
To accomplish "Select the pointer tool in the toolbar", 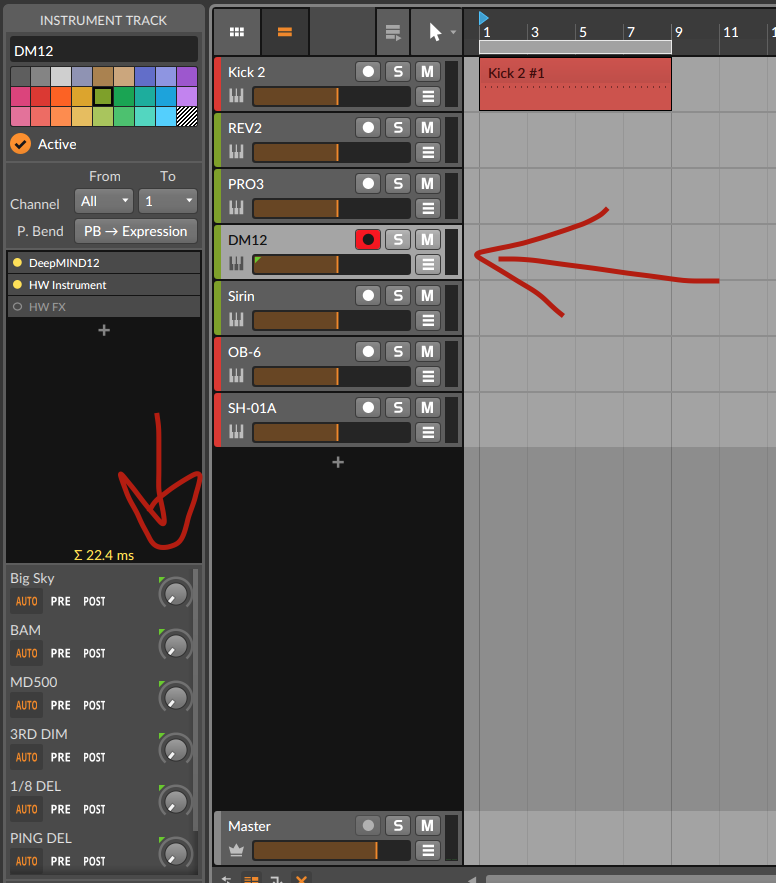I will (x=435, y=32).
